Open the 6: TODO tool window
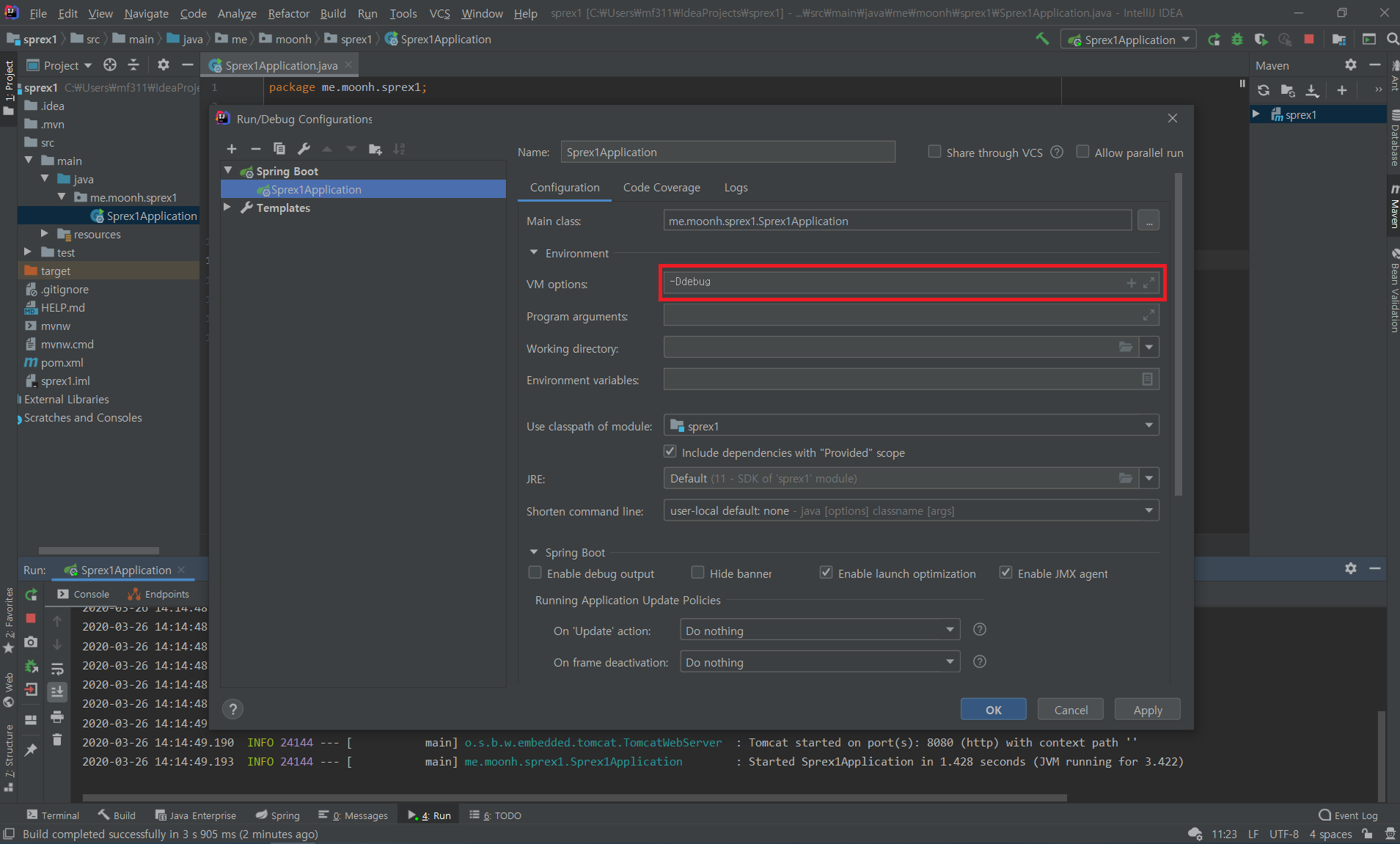The width and height of the screenshot is (1400, 844). 496,815
